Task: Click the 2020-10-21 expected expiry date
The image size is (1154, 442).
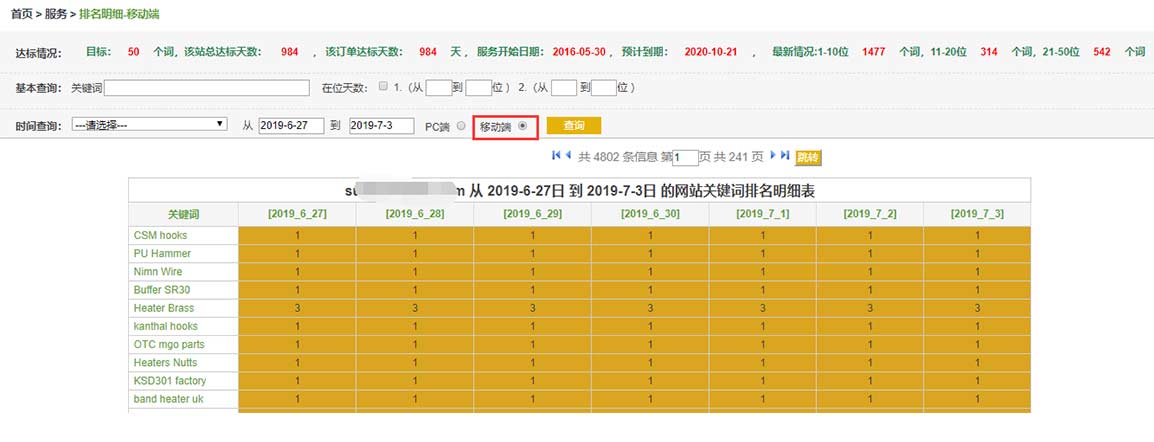Action: [711, 52]
